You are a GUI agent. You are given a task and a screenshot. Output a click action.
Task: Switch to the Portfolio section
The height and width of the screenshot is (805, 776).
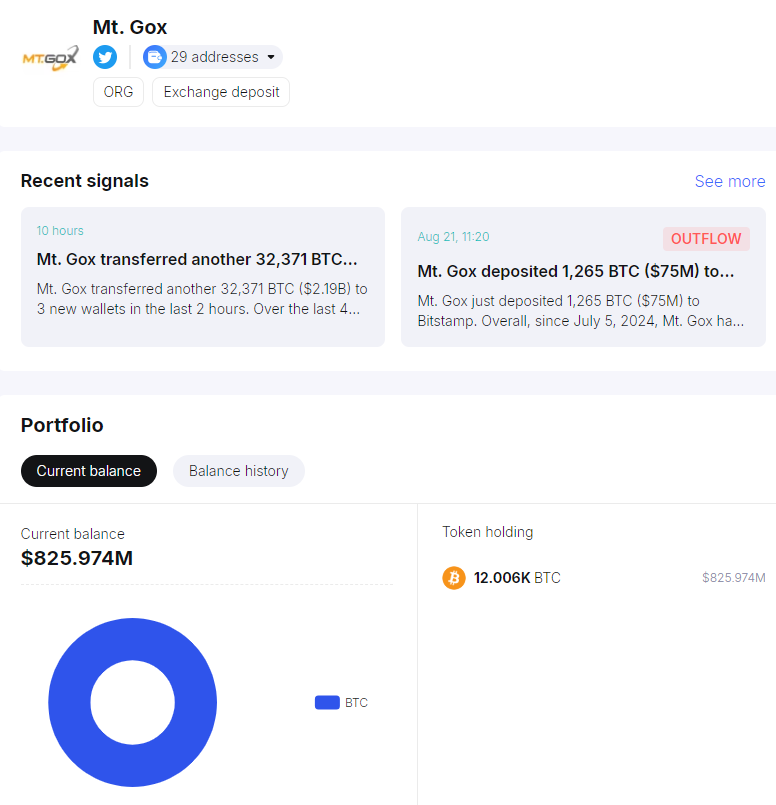(62, 425)
